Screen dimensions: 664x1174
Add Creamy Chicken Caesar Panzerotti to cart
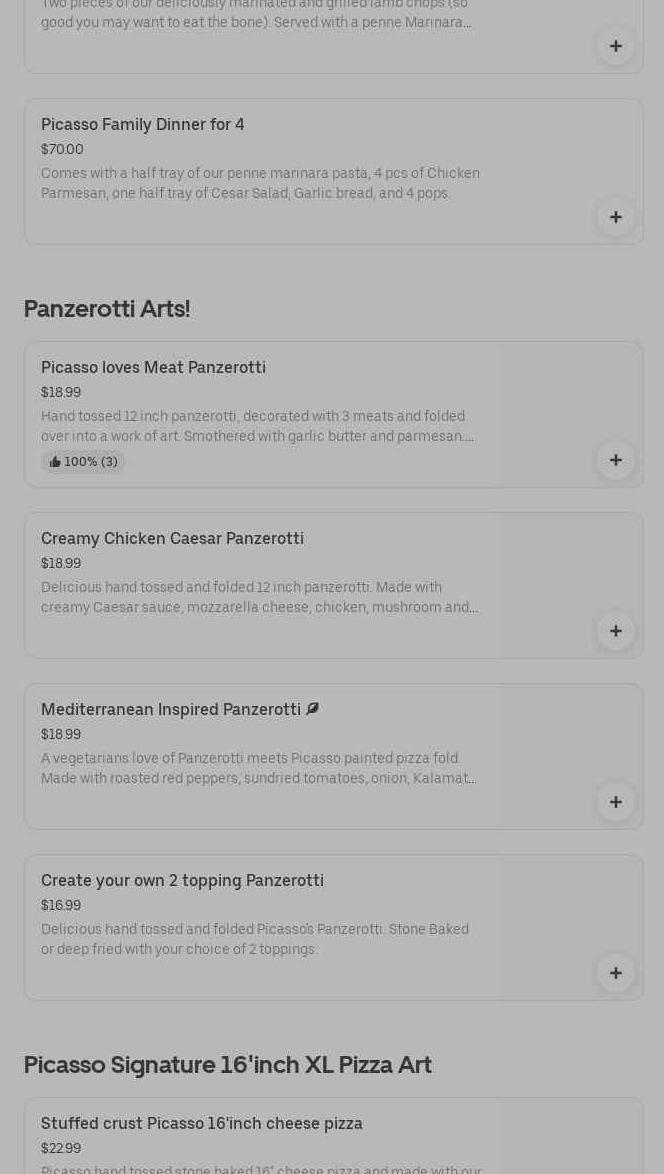[616, 631]
